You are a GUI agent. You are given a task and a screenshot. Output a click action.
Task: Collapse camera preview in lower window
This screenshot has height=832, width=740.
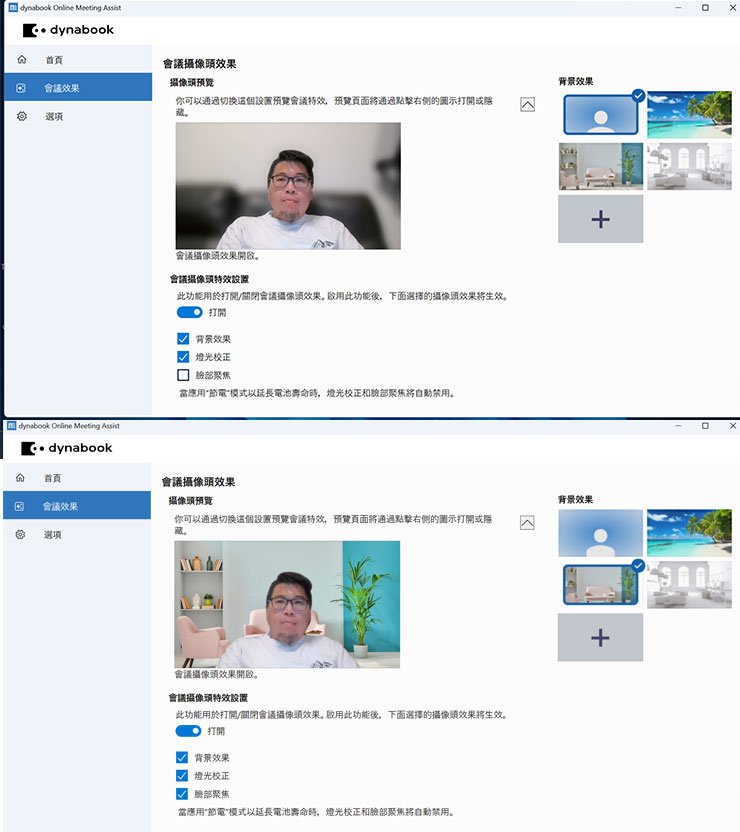point(527,523)
